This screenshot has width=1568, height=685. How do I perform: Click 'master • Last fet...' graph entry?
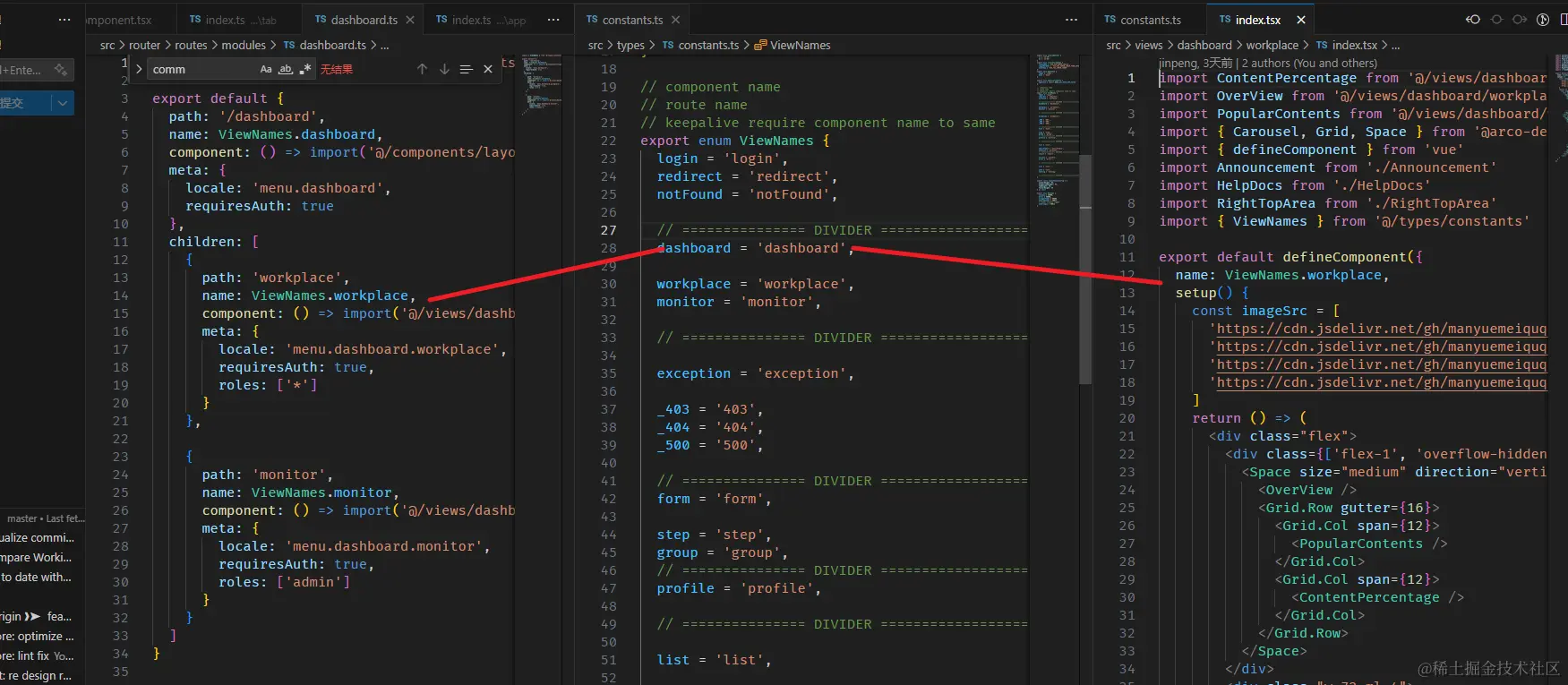[45, 518]
